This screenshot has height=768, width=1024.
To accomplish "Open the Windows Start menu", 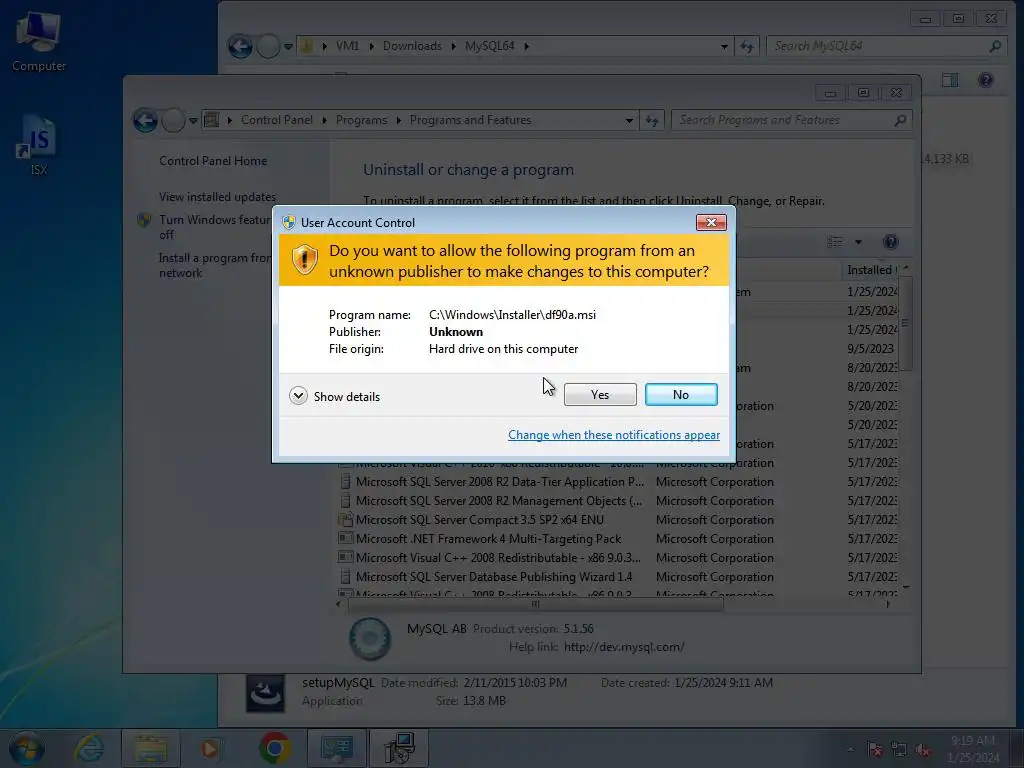I will (x=27, y=748).
